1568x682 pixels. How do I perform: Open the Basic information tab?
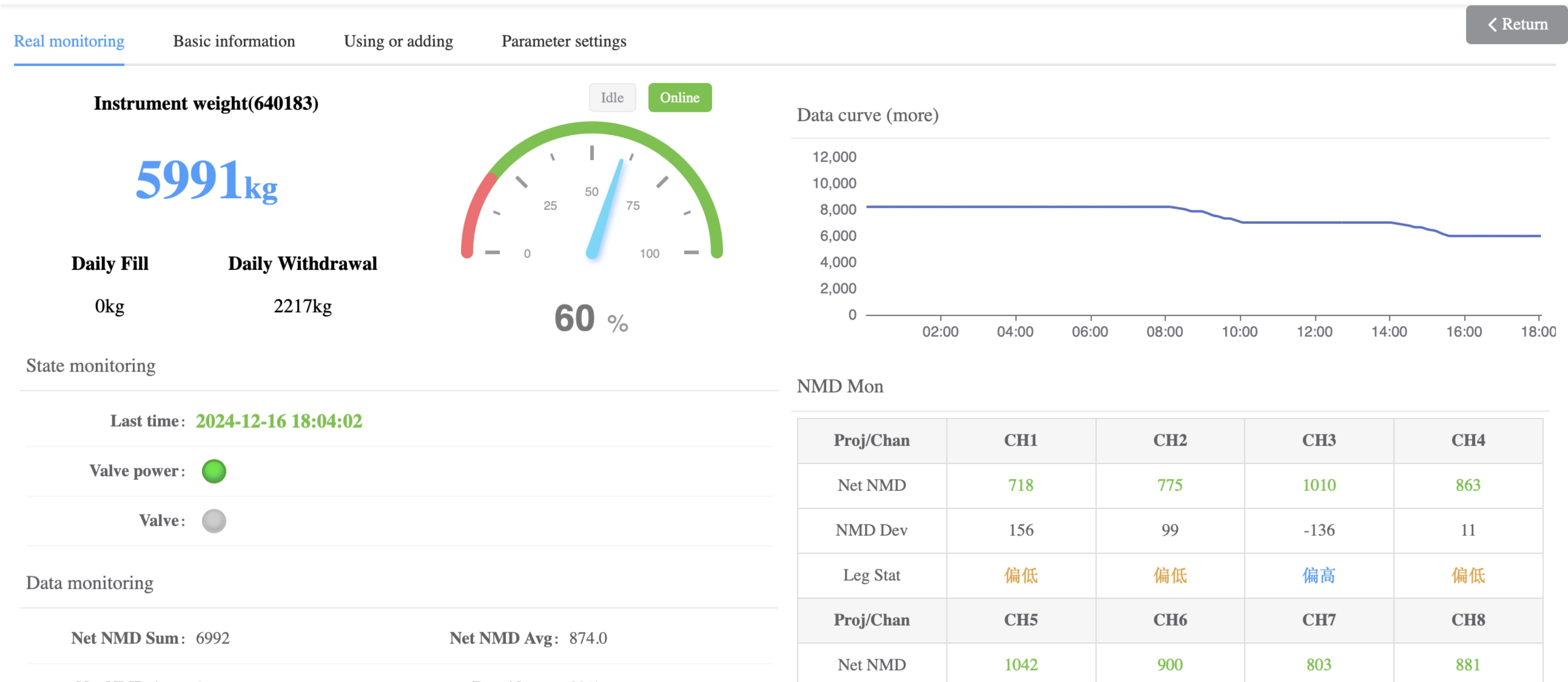pos(234,41)
